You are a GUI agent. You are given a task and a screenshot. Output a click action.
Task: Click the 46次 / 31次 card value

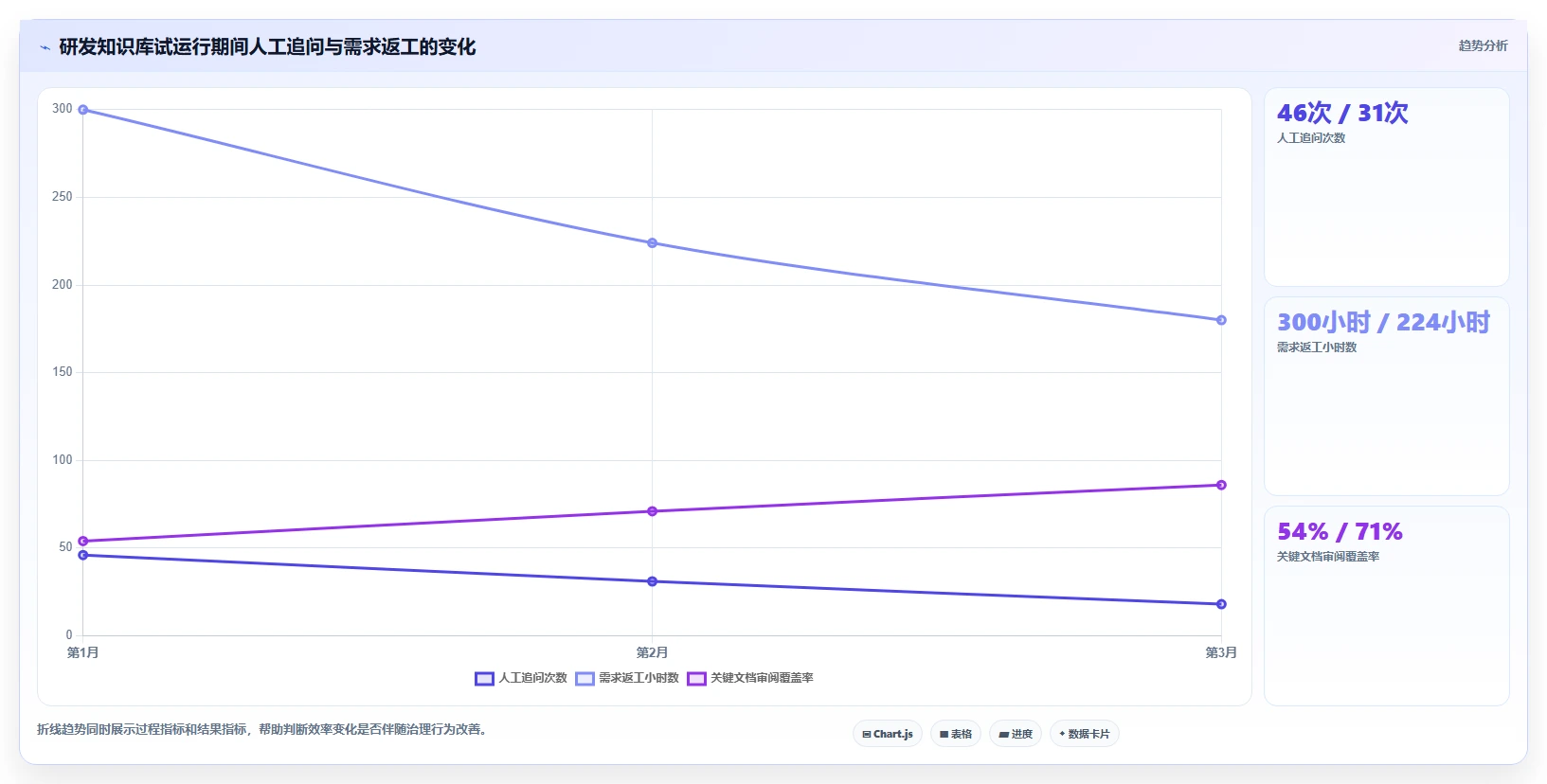pos(1342,113)
